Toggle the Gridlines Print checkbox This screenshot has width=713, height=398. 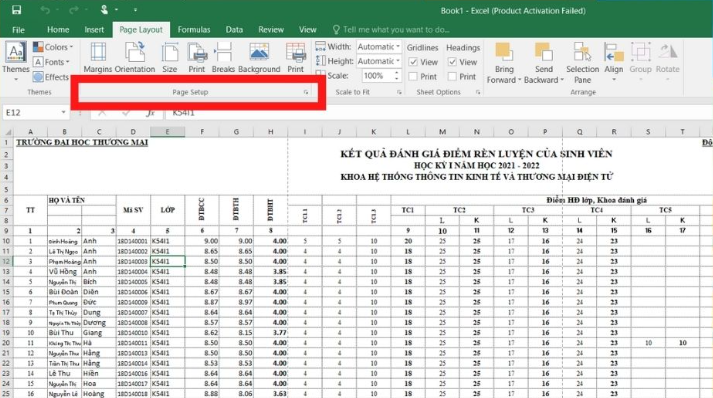pyautogui.click(x=413, y=77)
